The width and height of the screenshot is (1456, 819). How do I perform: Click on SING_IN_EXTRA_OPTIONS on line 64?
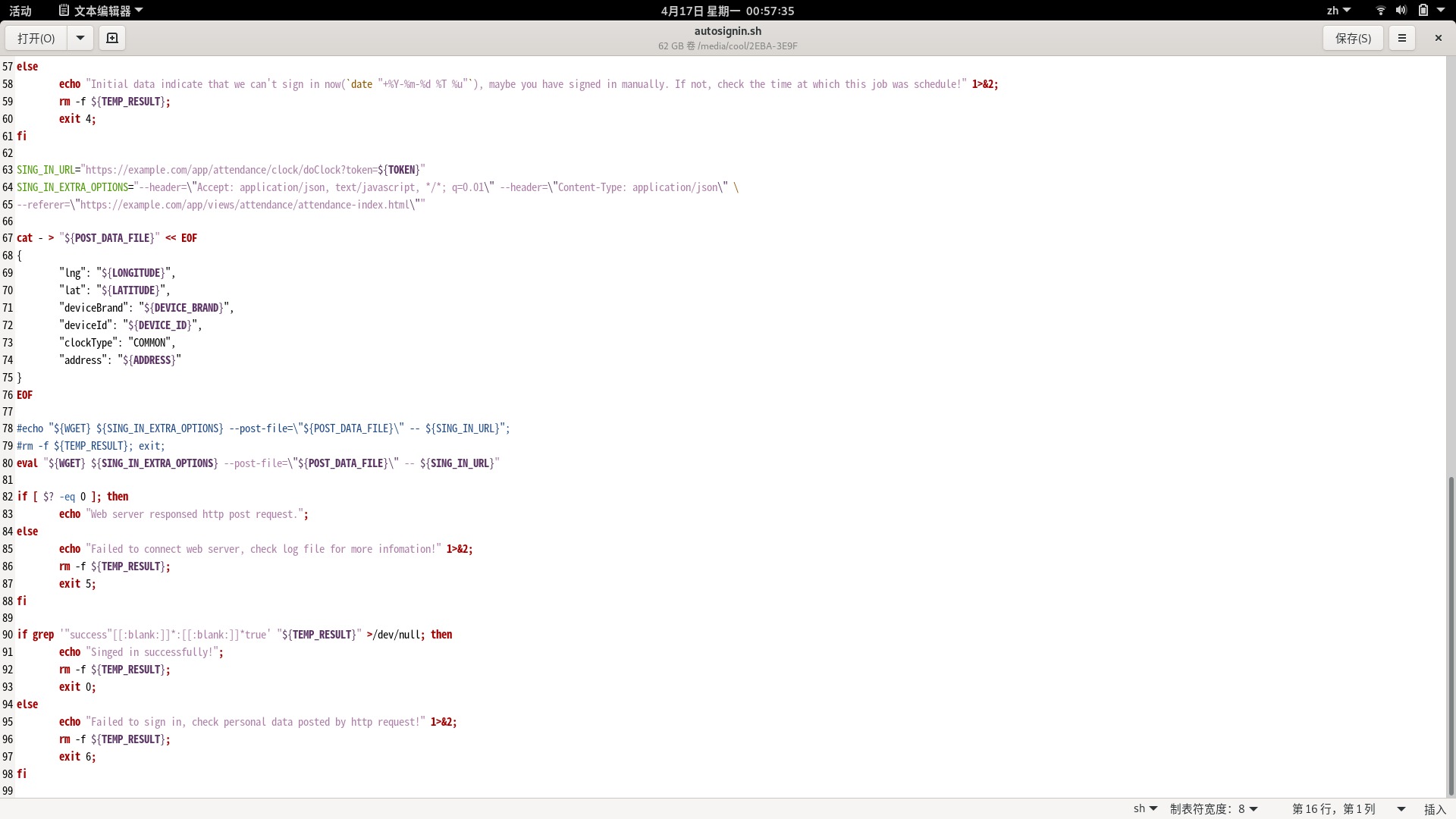[x=72, y=187]
